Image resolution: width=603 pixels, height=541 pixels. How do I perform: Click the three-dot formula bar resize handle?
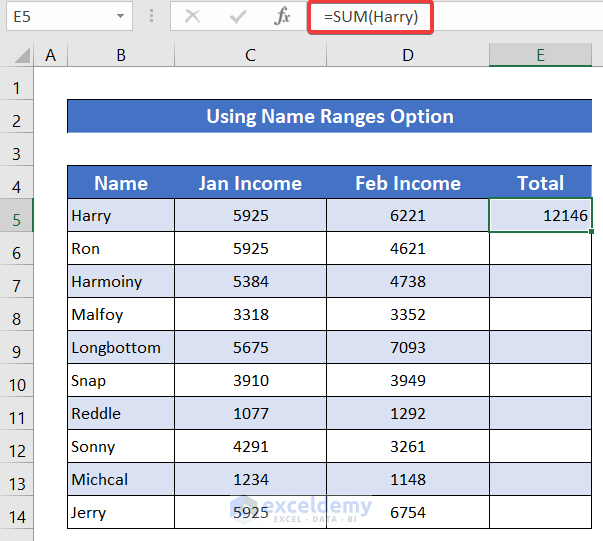(151, 17)
